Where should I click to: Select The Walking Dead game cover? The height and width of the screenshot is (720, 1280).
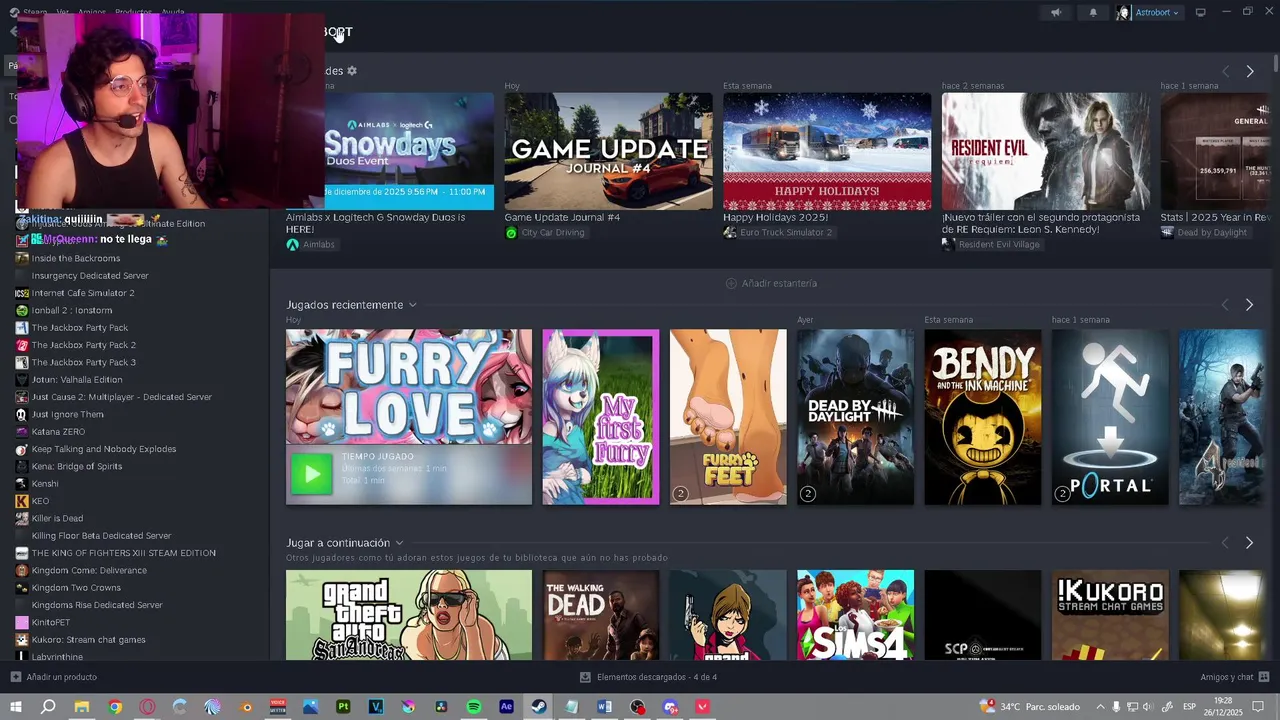point(600,615)
